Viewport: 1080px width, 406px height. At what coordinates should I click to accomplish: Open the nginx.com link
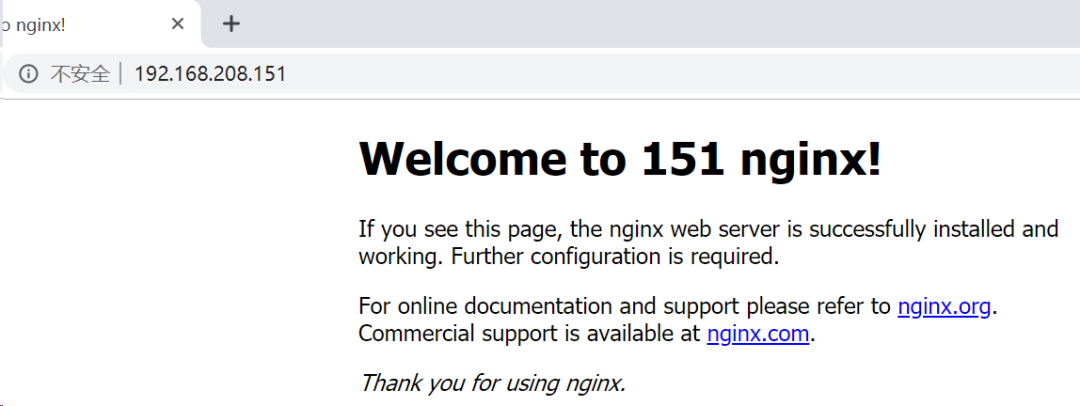pyautogui.click(x=758, y=334)
